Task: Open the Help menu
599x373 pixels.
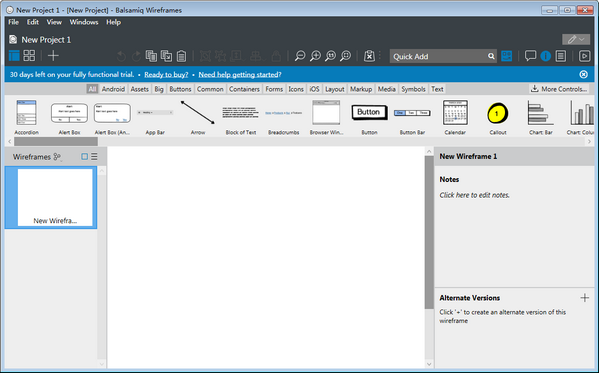Action: [x=113, y=22]
